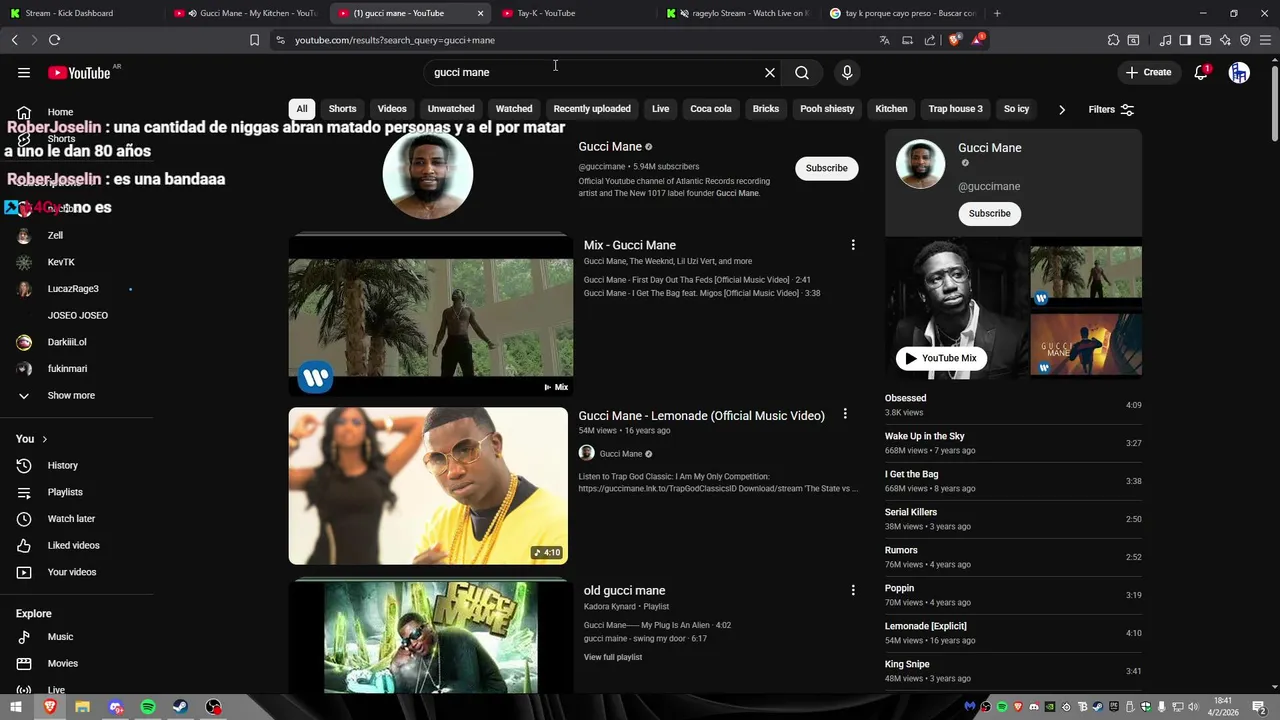Open more options for Mix - Gucci Mane
Screen dimensions: 1280x720
(x=853, y=245)
